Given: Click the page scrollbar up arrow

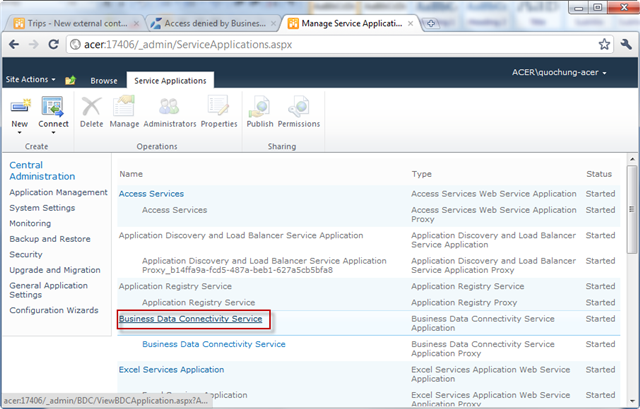Looking at the screenshot, I should [x=632, y=159].
